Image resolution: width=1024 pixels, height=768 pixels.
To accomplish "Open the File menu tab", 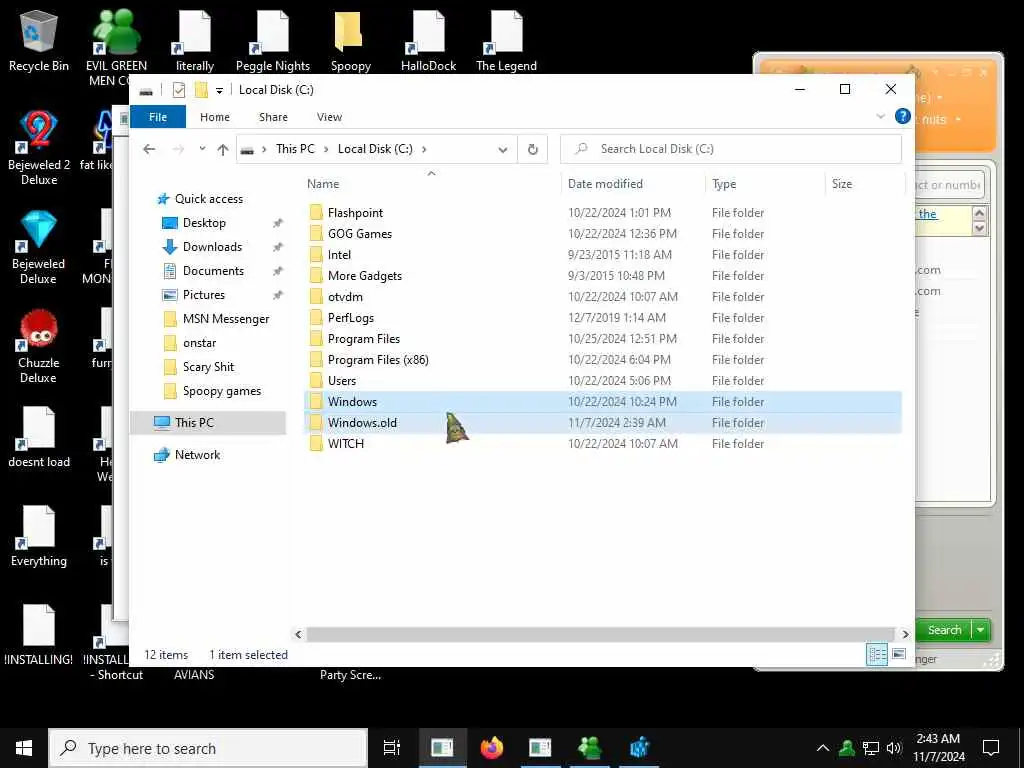I will (x=158, y=117).
